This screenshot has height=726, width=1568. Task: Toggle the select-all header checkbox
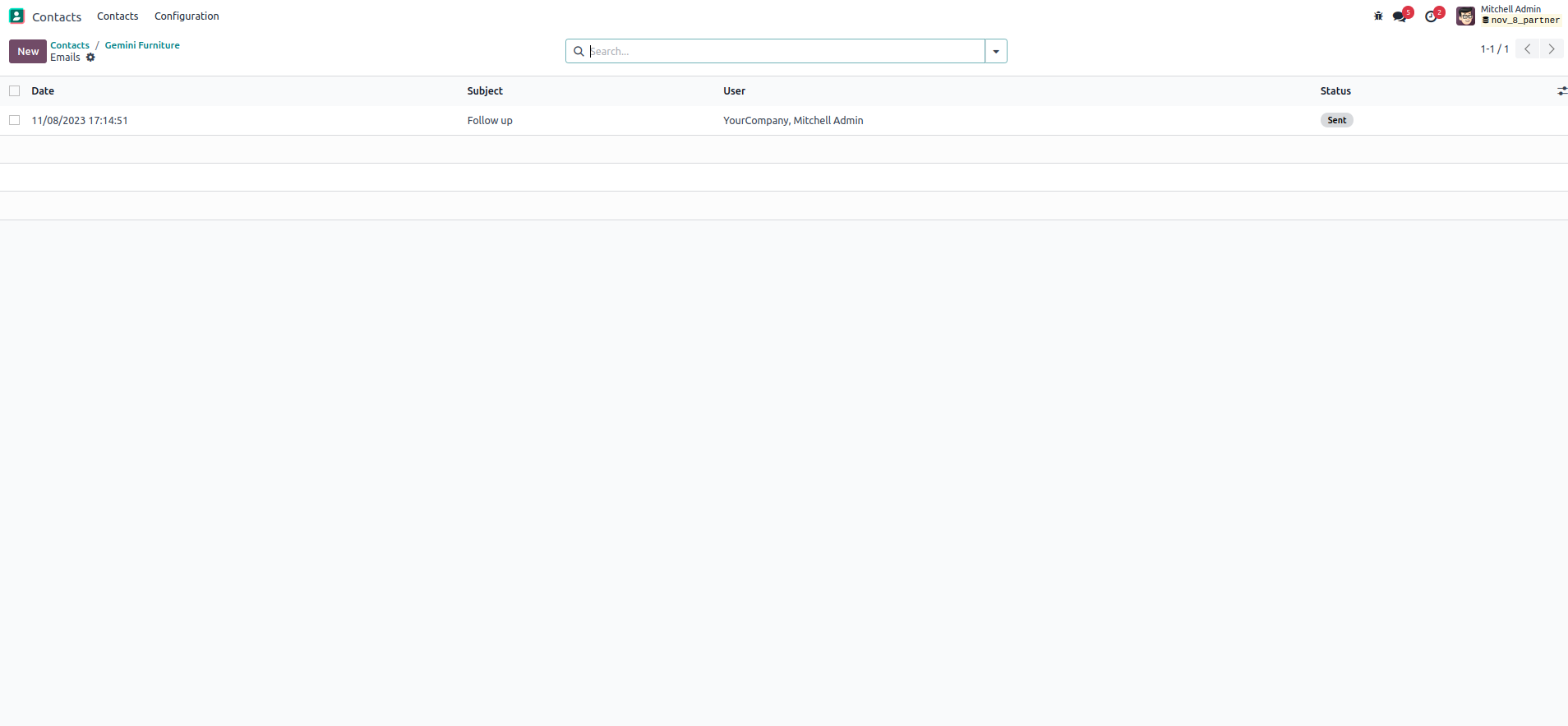(14, 91)
